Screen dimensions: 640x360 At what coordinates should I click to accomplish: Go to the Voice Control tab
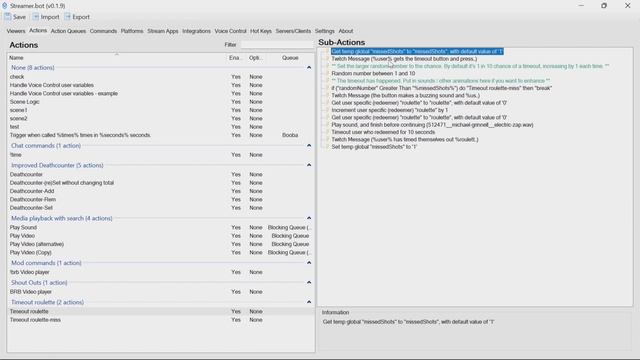click(230, 31)
